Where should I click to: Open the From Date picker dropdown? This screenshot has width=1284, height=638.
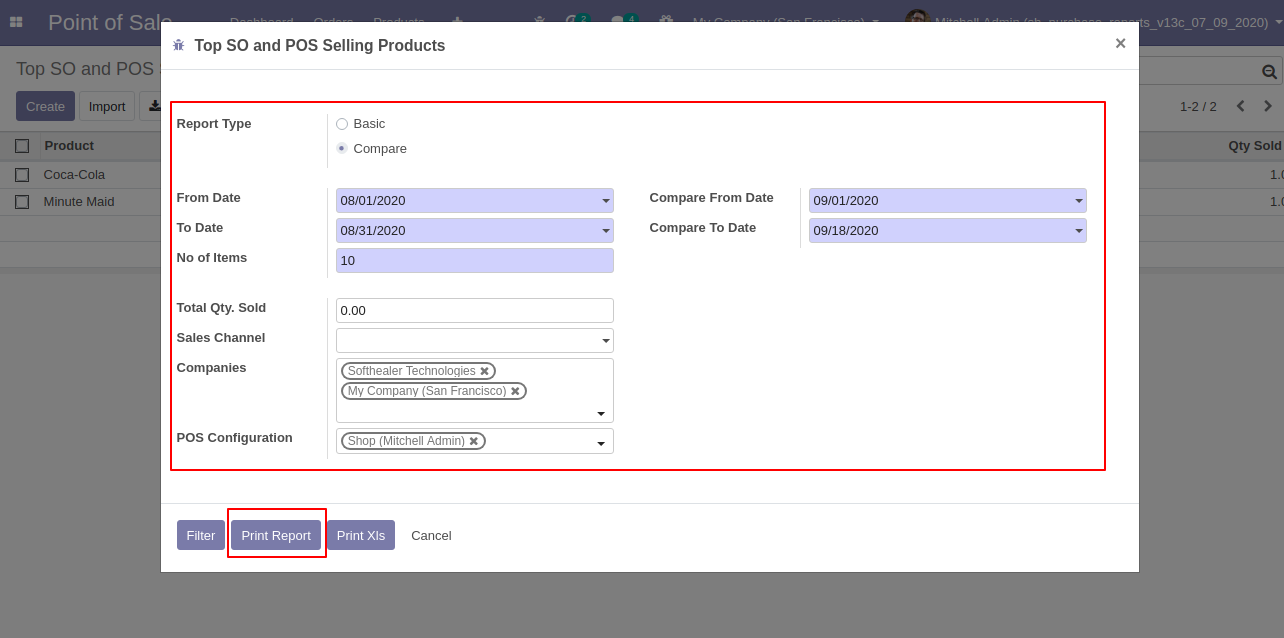(605, 201)
